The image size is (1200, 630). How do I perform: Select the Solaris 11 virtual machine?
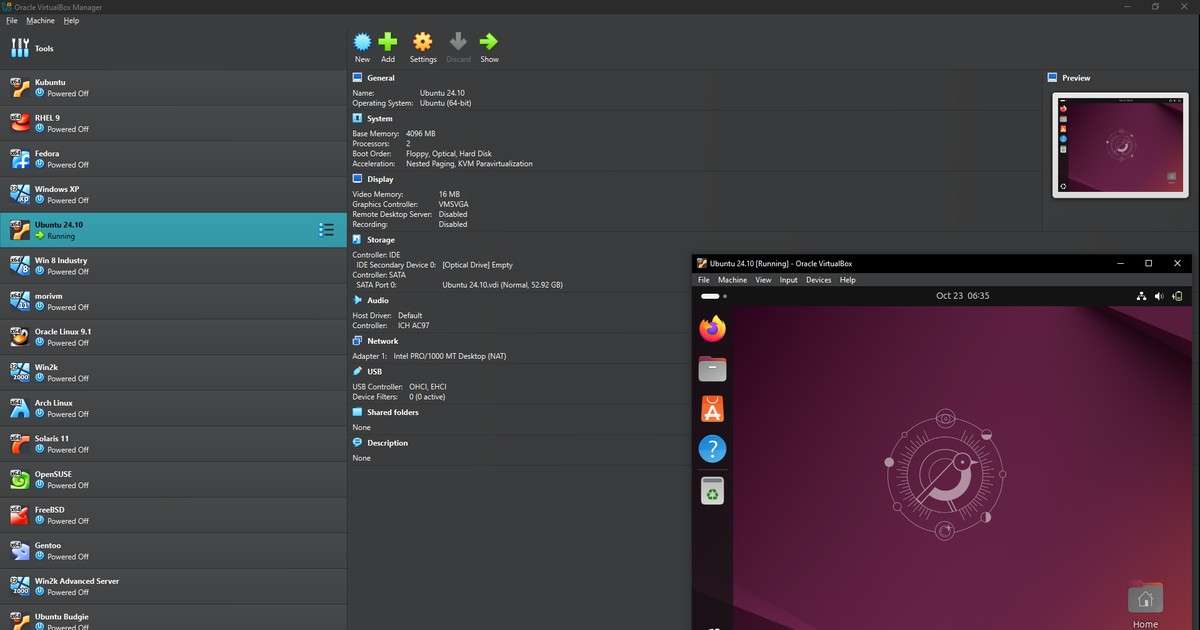coord(173,444)
